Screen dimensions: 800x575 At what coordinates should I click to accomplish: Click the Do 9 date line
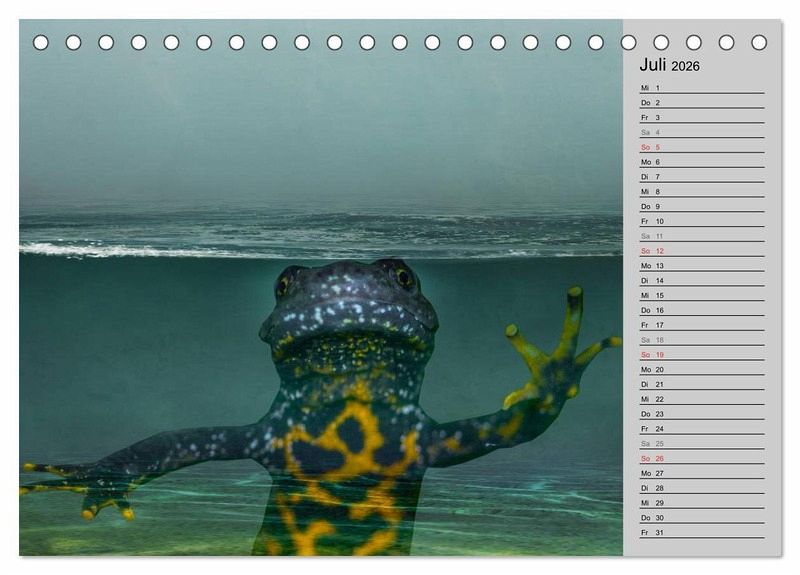point(701,206)
